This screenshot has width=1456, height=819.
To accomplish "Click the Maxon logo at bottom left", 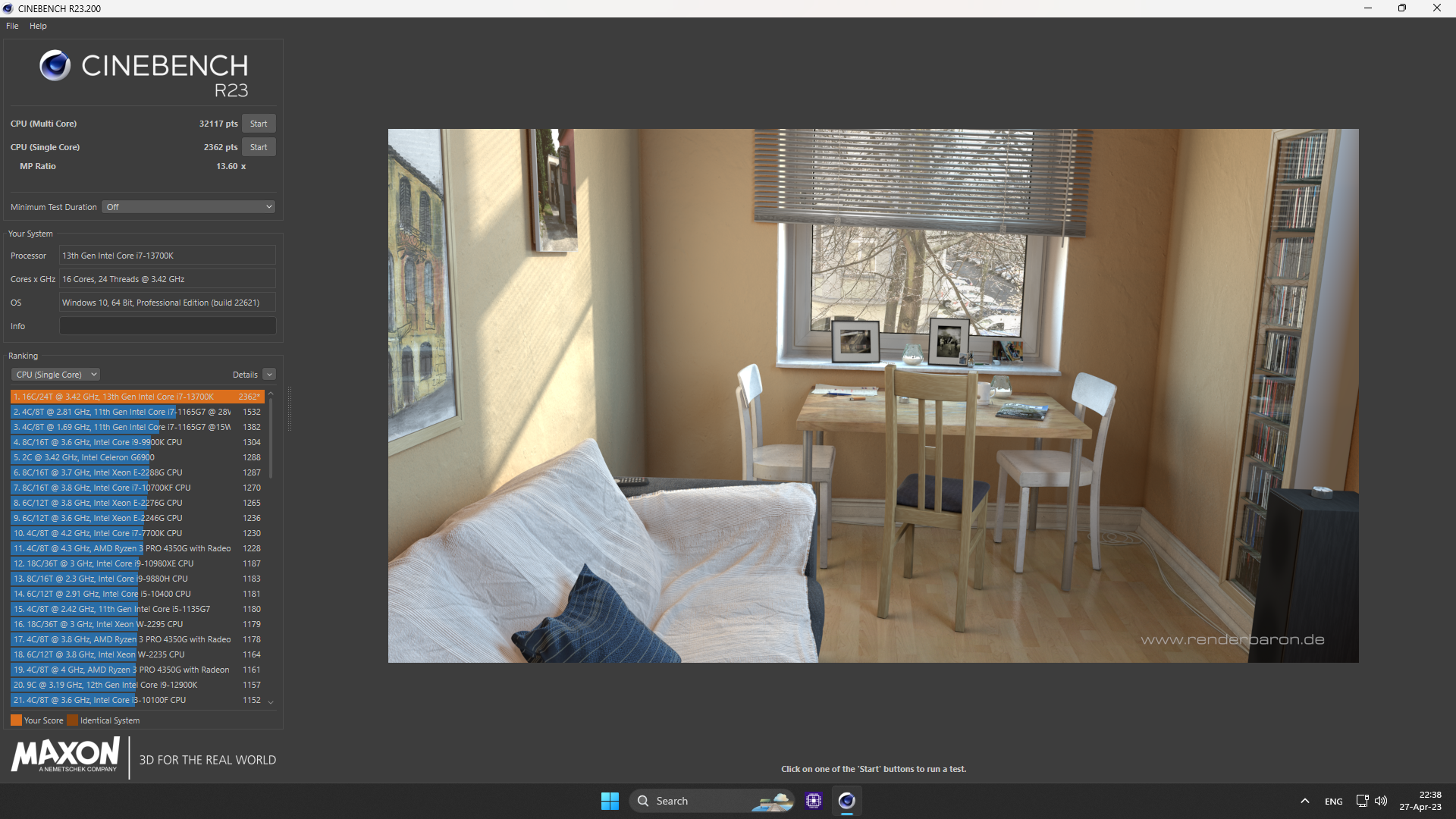I will pyautogui.click(x=65, y=756).
